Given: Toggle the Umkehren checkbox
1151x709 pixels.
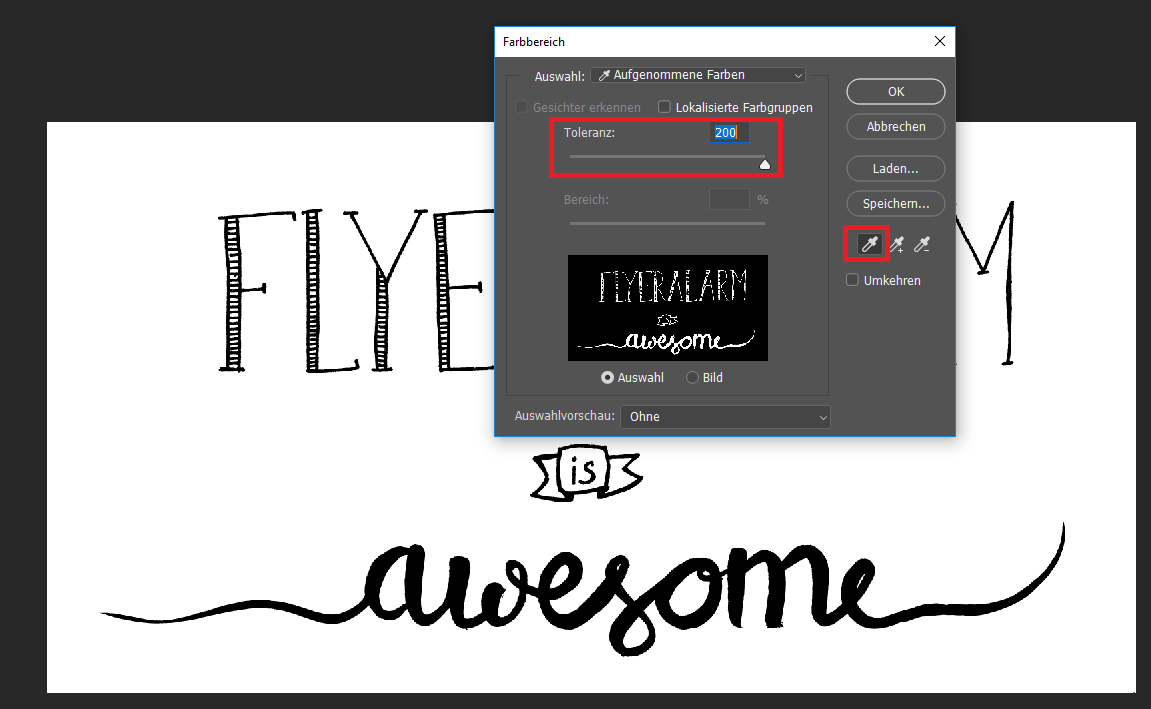Looking at the screenshot, I should pos(853,281).
